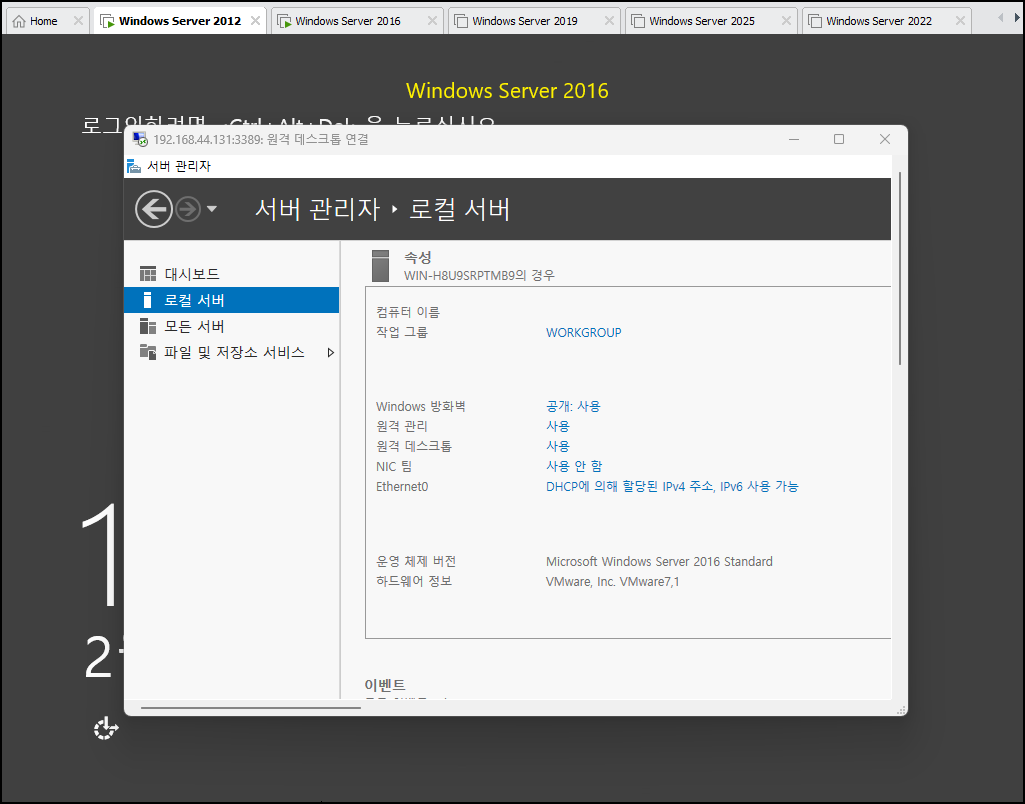Click NIC 팀 사용 안 함 link

pyautogui.click(x=574, y=466)
